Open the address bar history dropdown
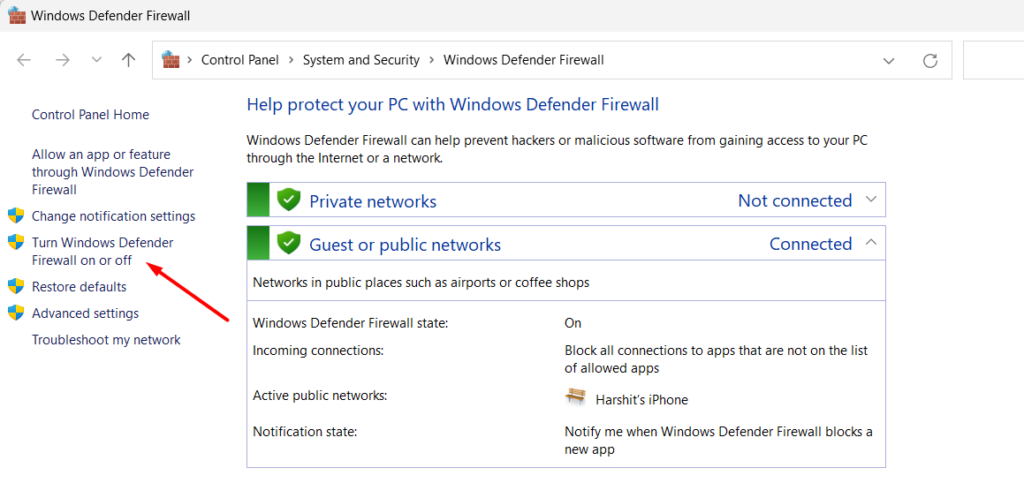1024x483 pixels. pos(888,60)
